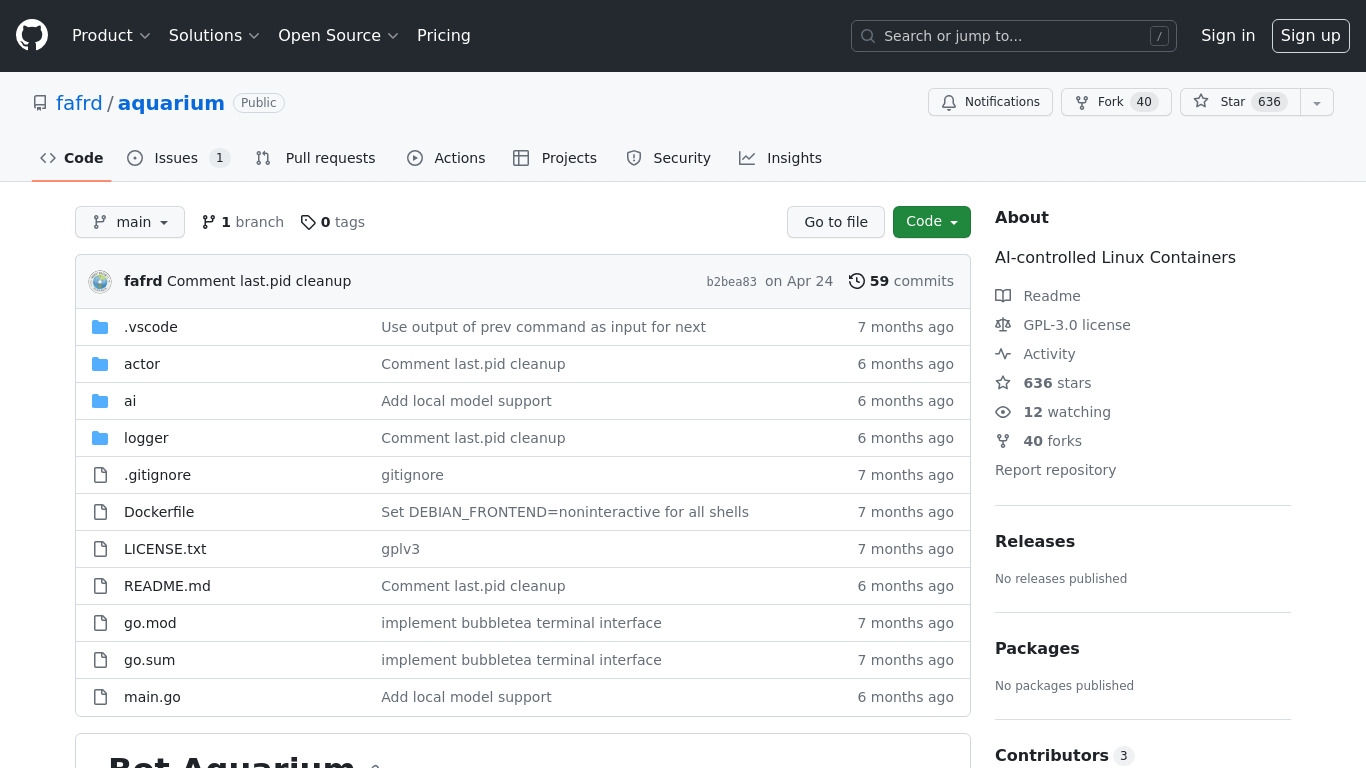The width and height of the screenshot is (1366, 768).
Task: Switch to the Insights tab
Action: point(780,158)
